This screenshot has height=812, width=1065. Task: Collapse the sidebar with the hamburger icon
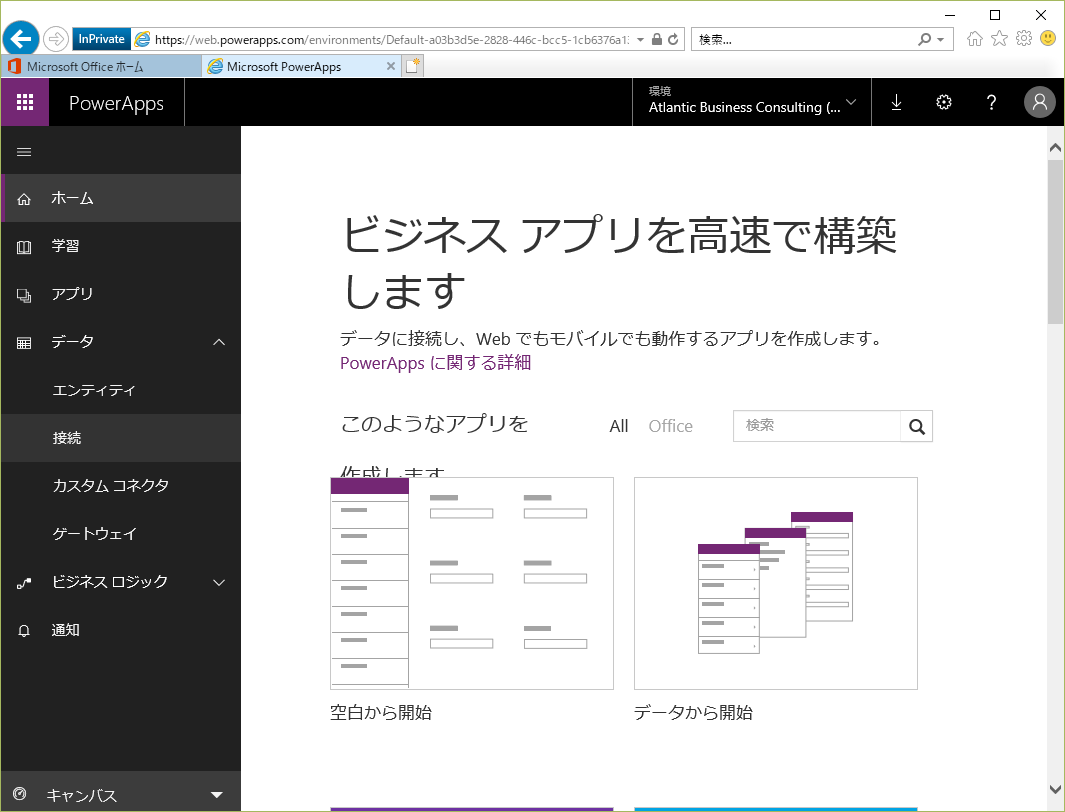click(24, 152)
